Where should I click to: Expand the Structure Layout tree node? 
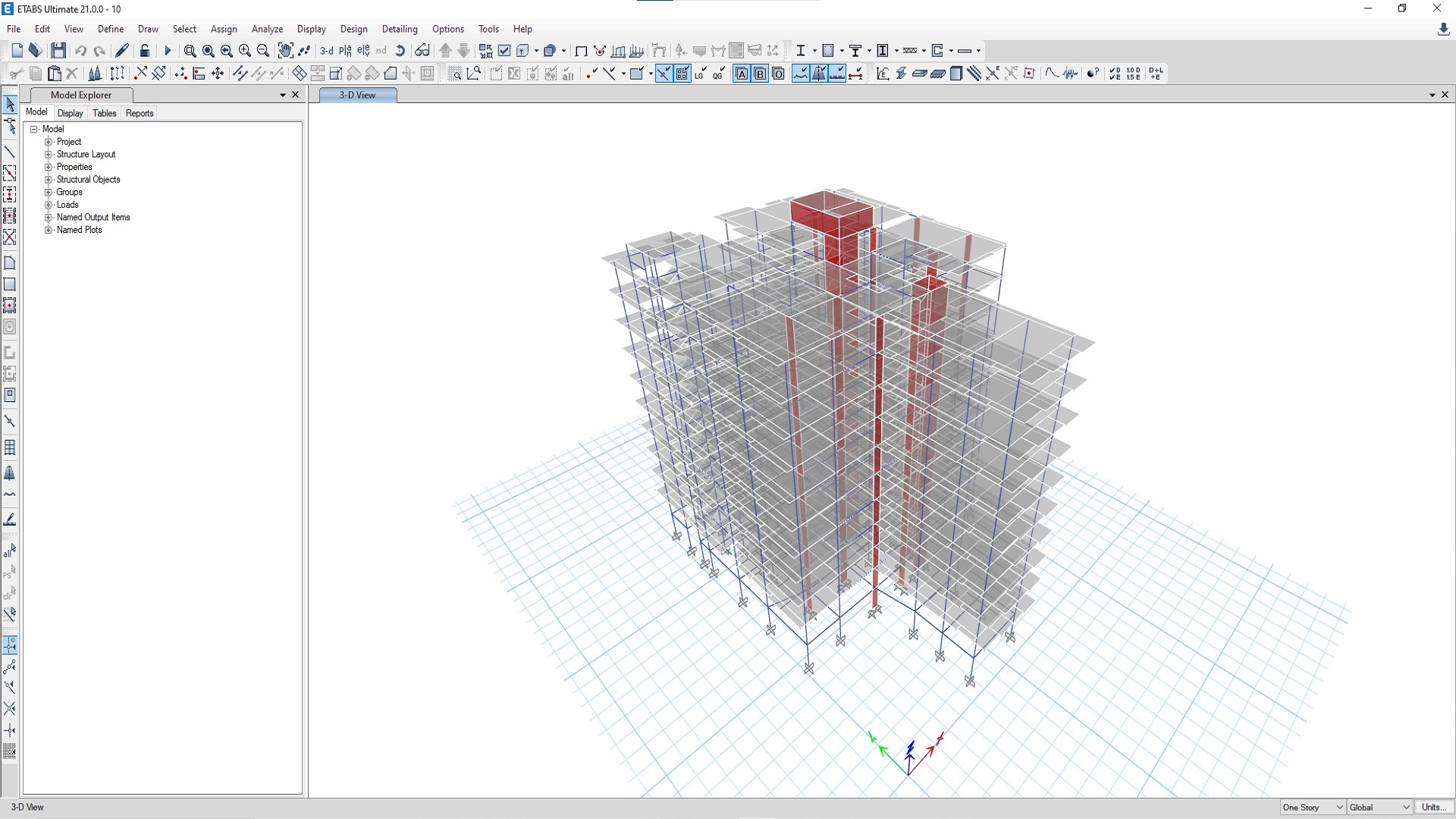(49, 155)
